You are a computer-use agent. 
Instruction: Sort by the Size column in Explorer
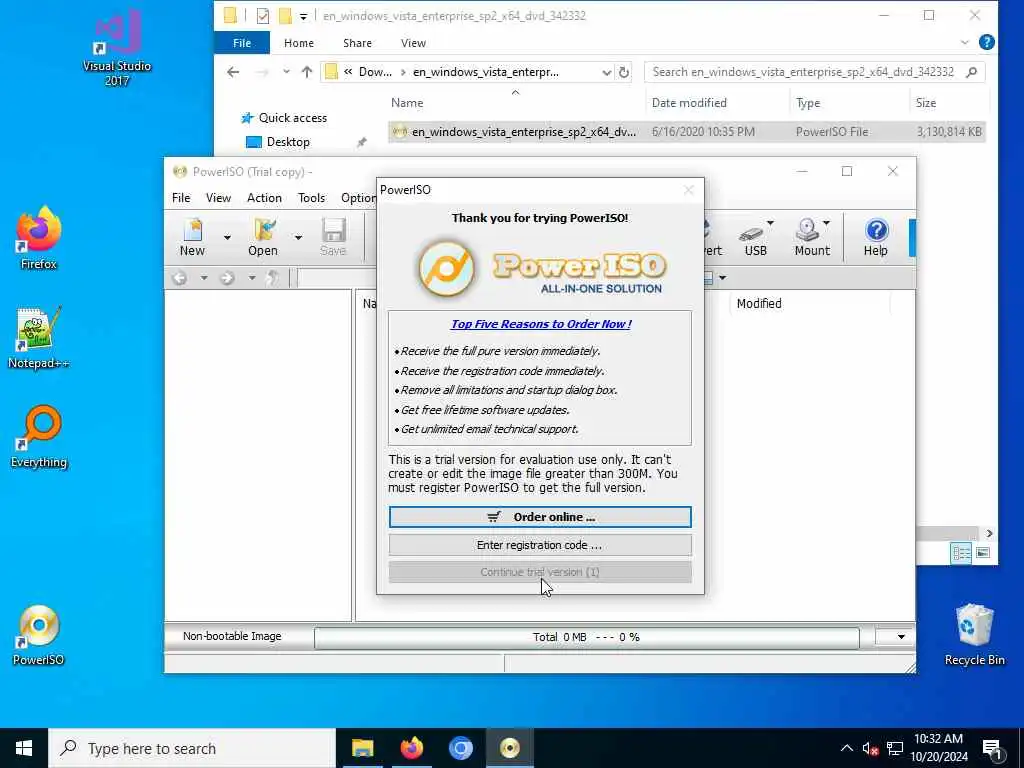click(925, 103)
